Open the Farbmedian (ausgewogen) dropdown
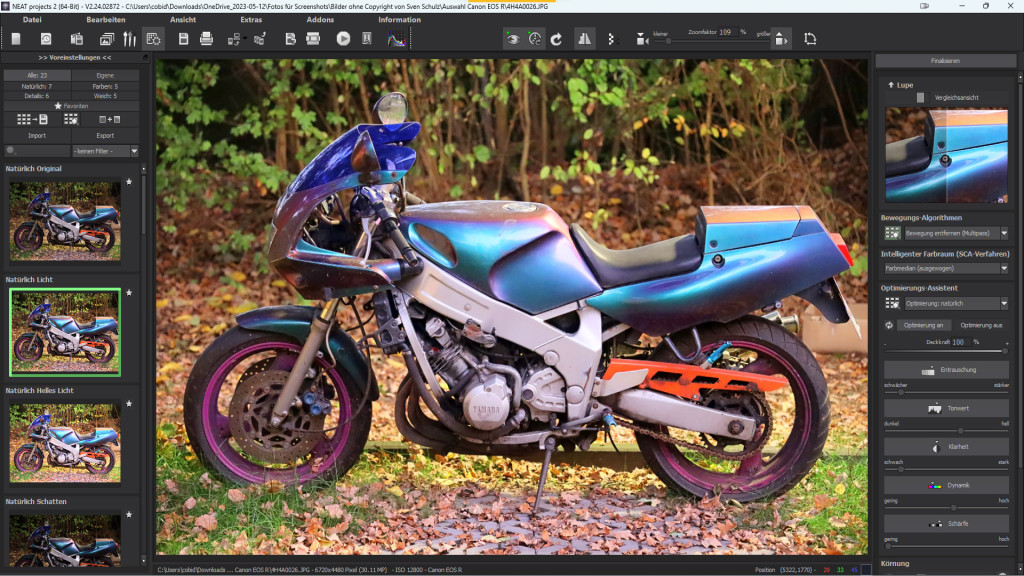1024x576 pixels. click(x=1003, y=268)
